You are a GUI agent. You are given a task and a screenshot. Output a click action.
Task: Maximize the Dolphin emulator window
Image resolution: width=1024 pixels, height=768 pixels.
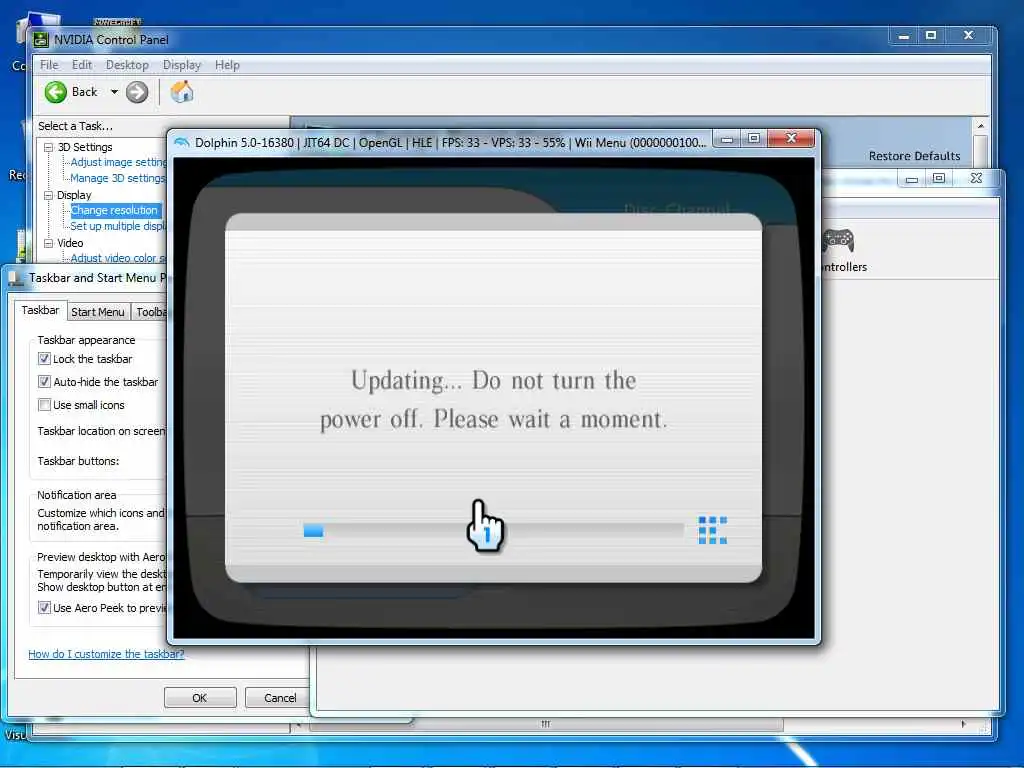pyautogui.click(x=754, y=138)
